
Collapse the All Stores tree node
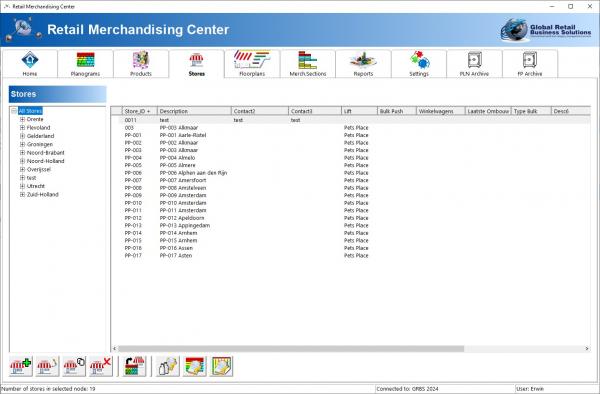(14, 111)
